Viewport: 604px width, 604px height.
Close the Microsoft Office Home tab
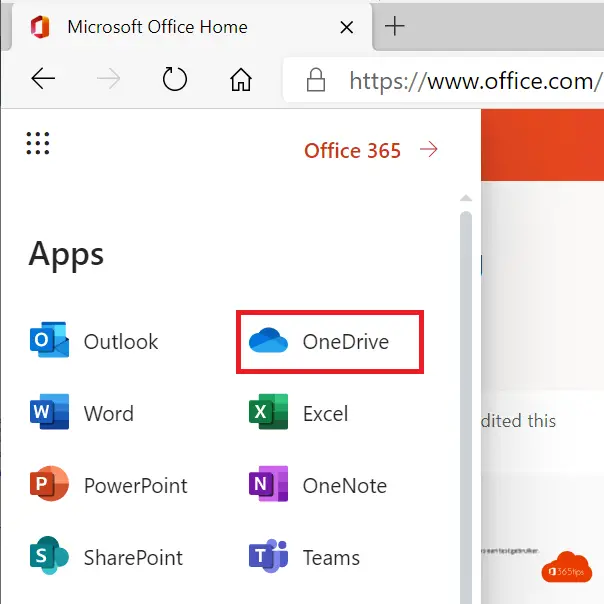point(347,27)
